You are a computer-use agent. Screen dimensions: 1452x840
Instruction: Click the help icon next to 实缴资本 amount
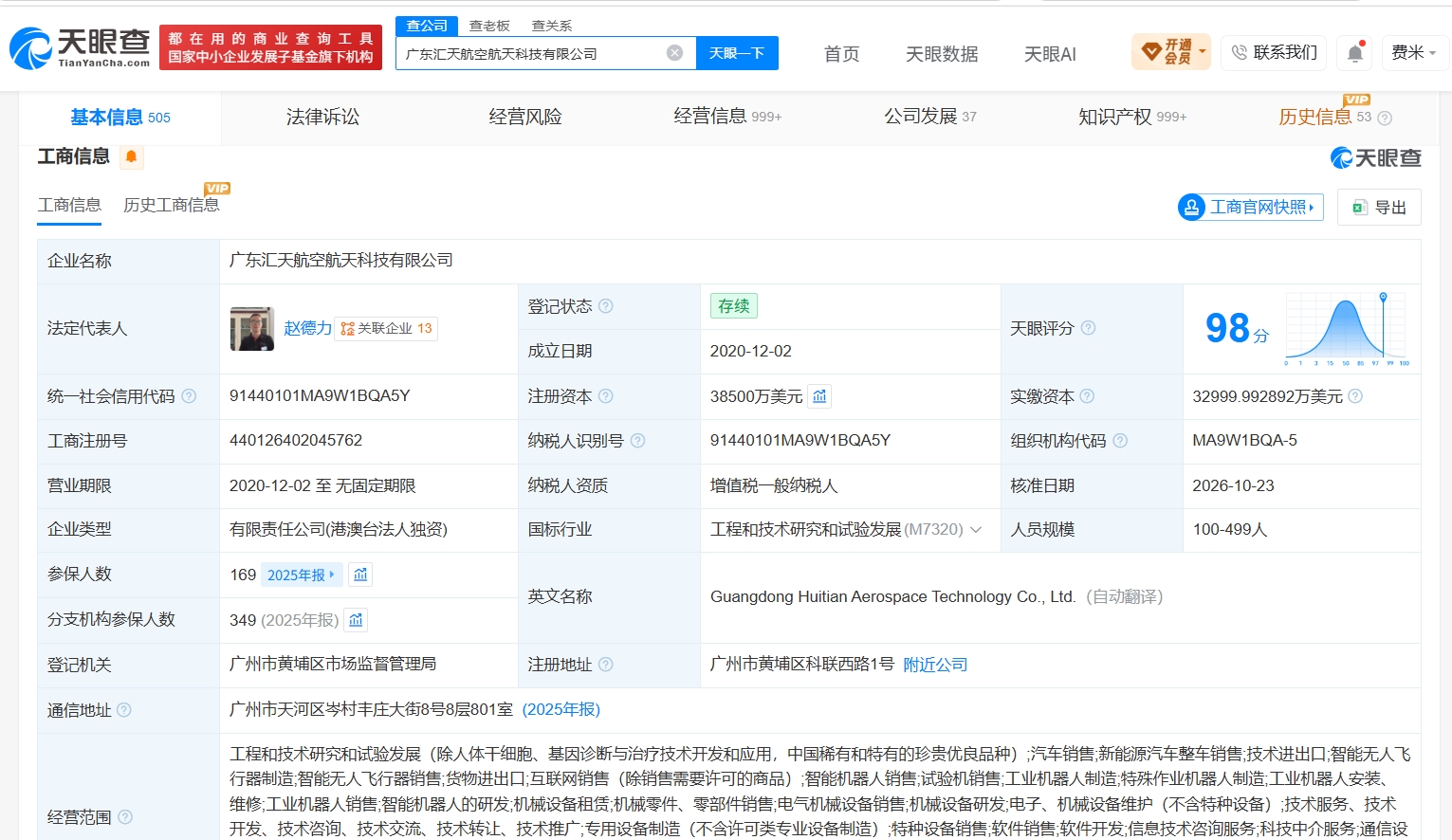tap(1355, 396)
